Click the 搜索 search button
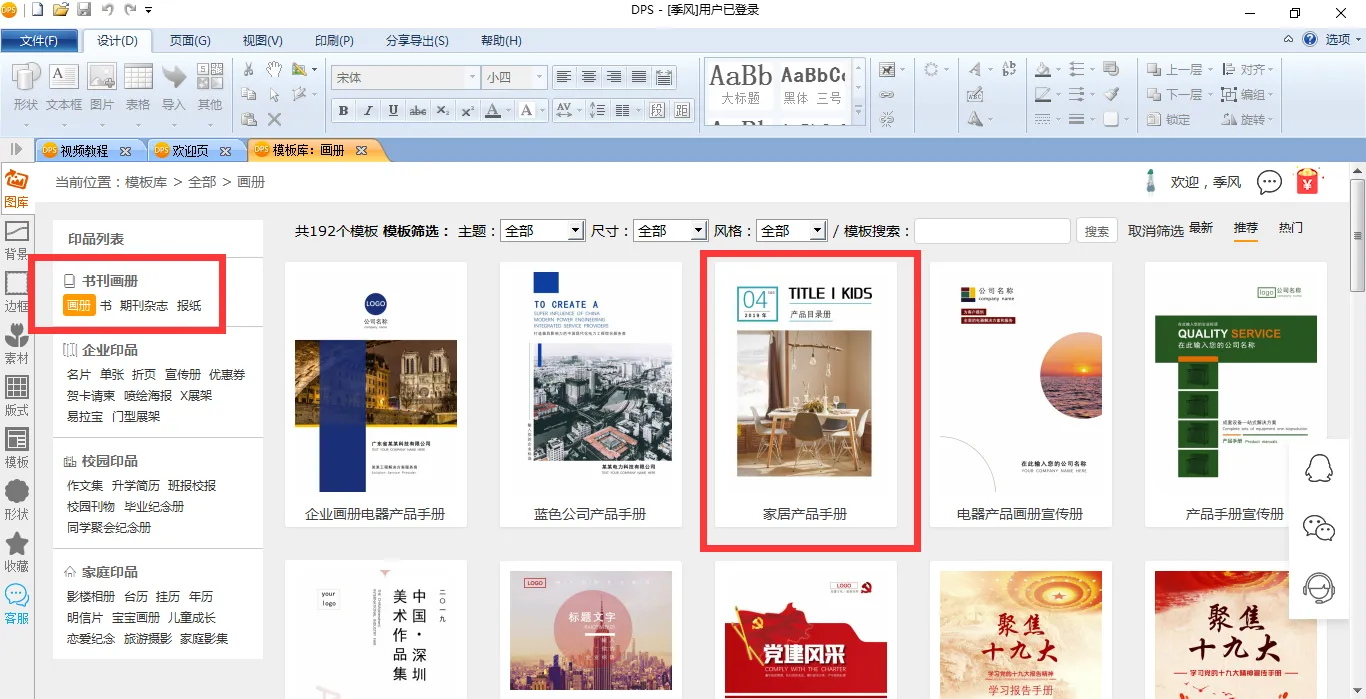The height and width of the screenshot is (699, 1366). click(x=1097, y=231)
